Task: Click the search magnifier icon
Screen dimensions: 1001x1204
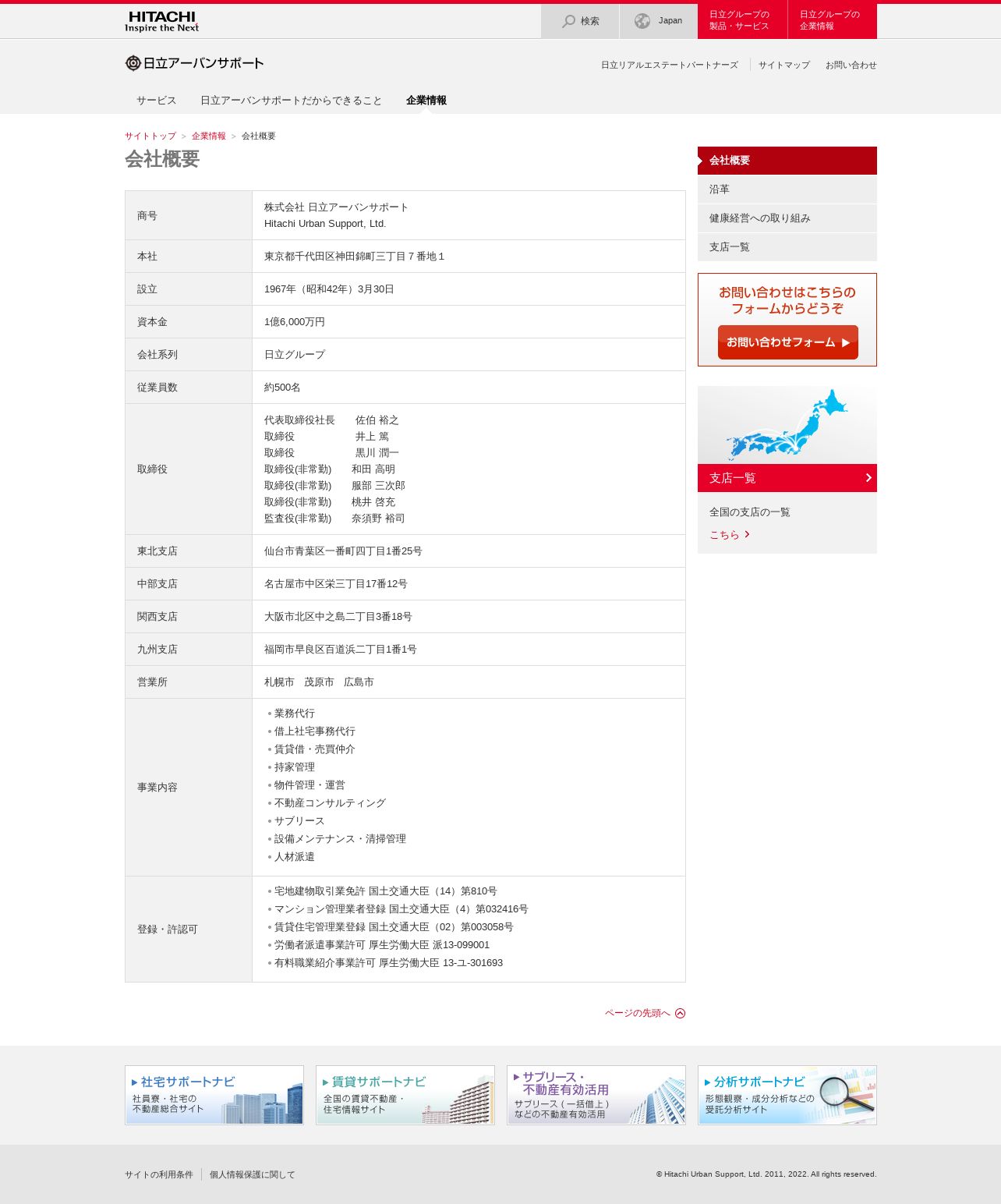Action: [569, 21]
